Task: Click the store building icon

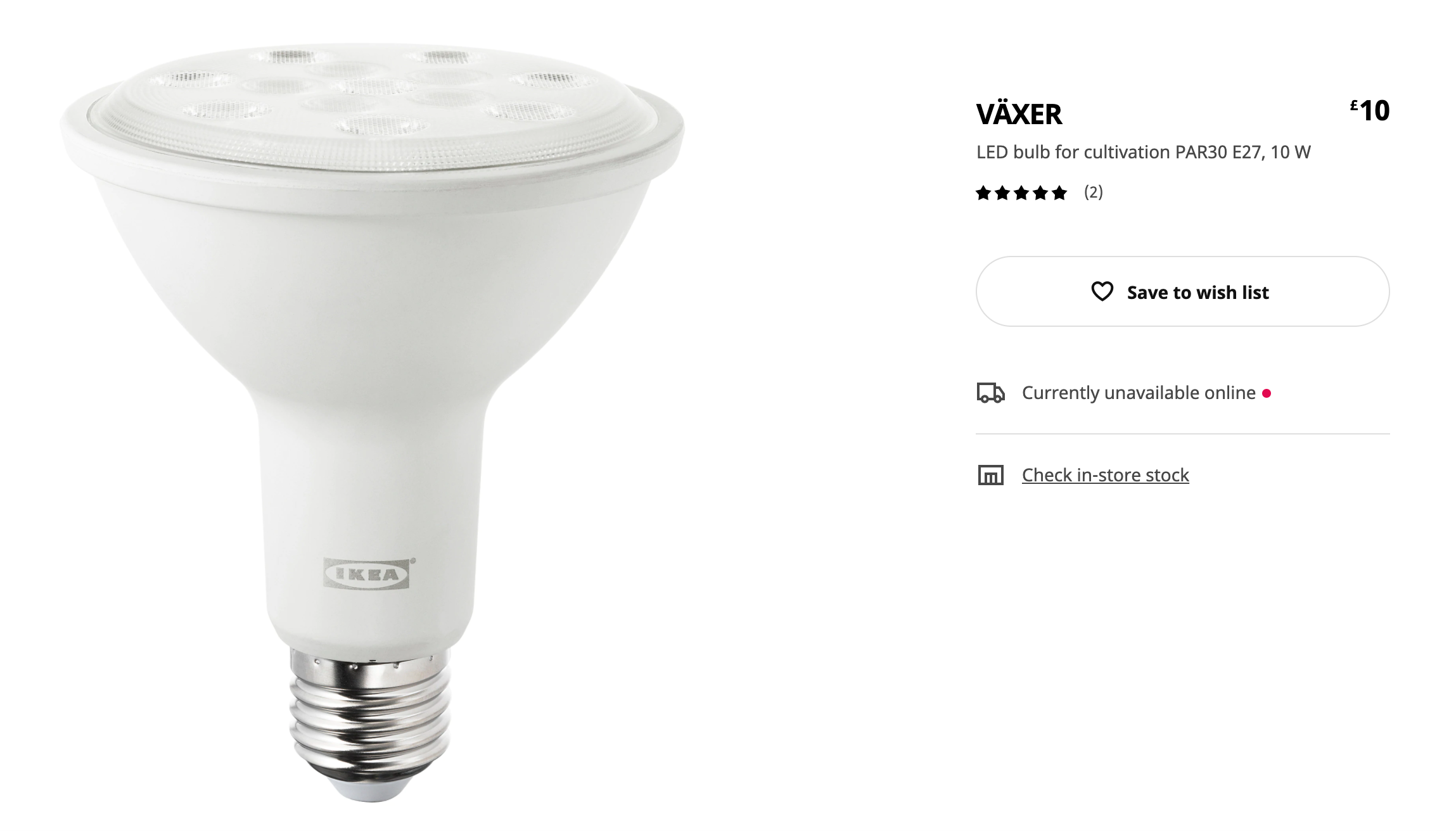Action: (x=990, y=475)
